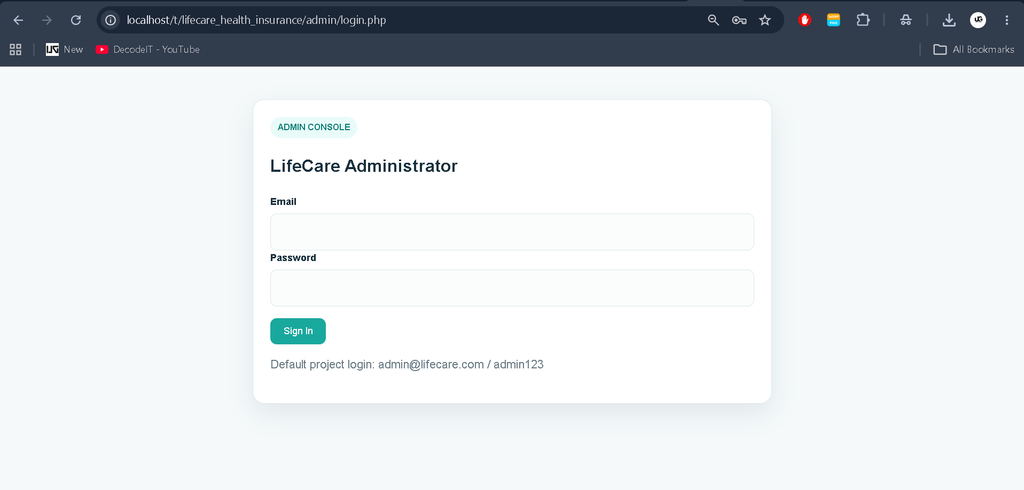The height and width of the screenshot is (490, 1024).
Task: Click the address bar URL
Action: 257,20
